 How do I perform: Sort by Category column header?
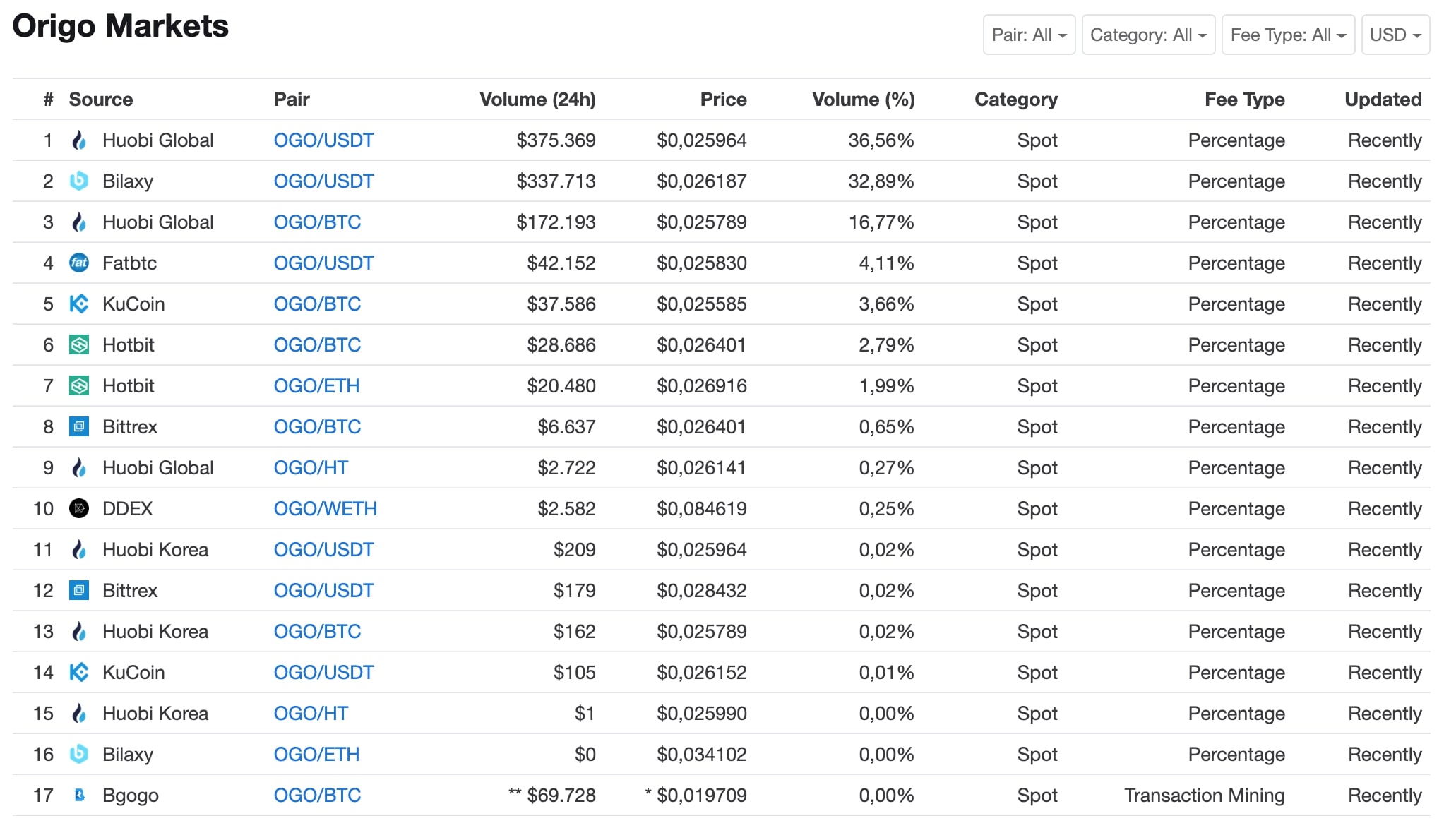pyautogui.click(x=1016, y=100)
